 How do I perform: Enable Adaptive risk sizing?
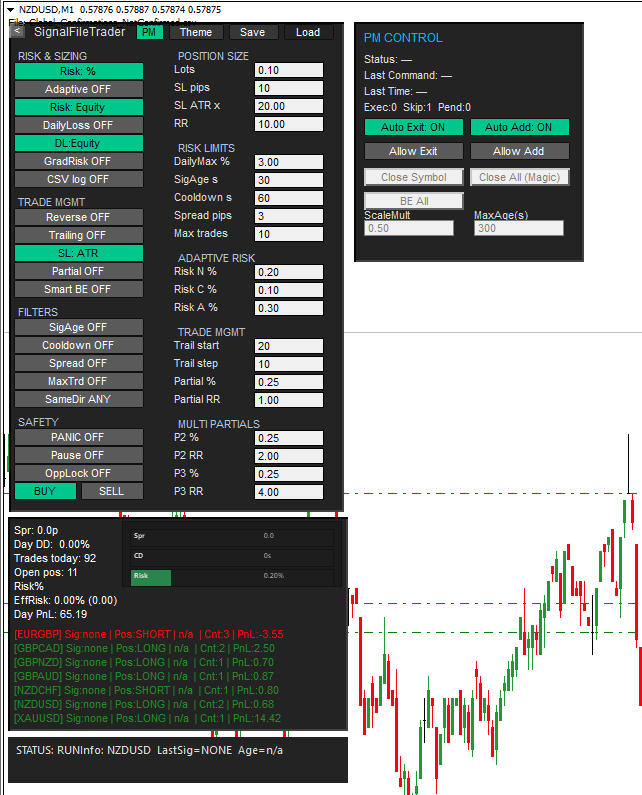[79, 89]
